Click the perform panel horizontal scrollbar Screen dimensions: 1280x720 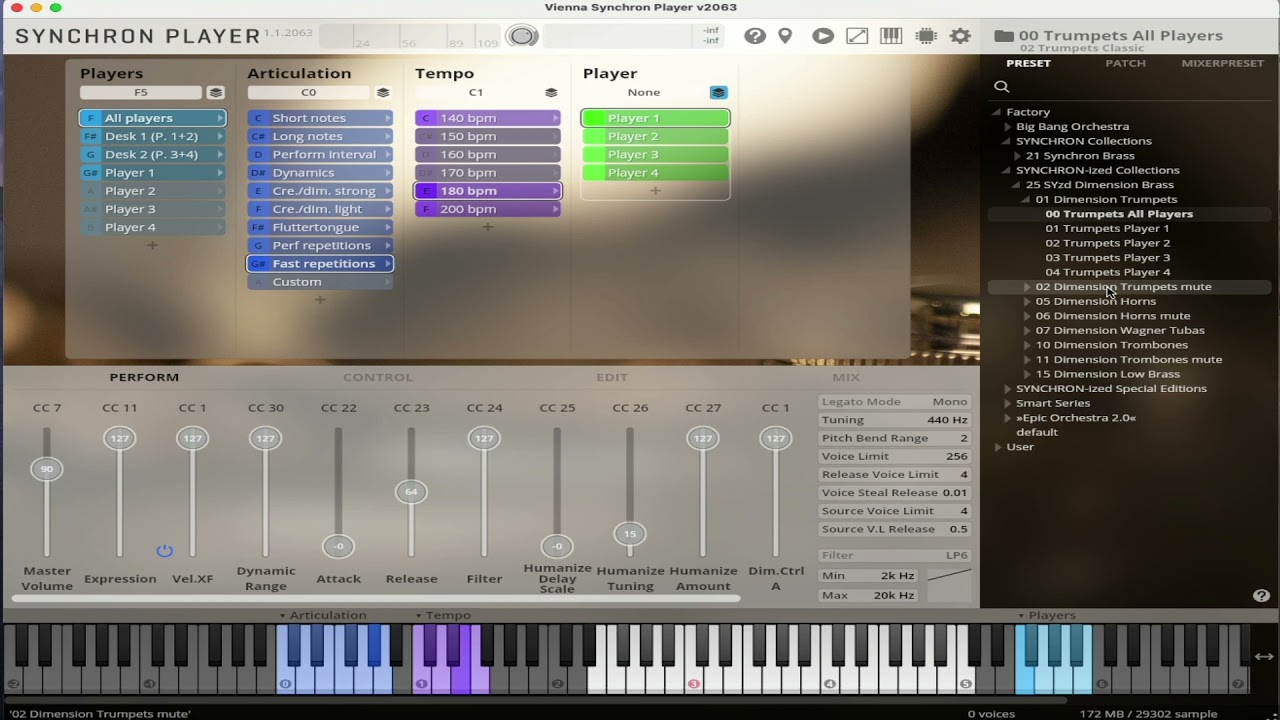pyautogui.click(x=376, y=599)
